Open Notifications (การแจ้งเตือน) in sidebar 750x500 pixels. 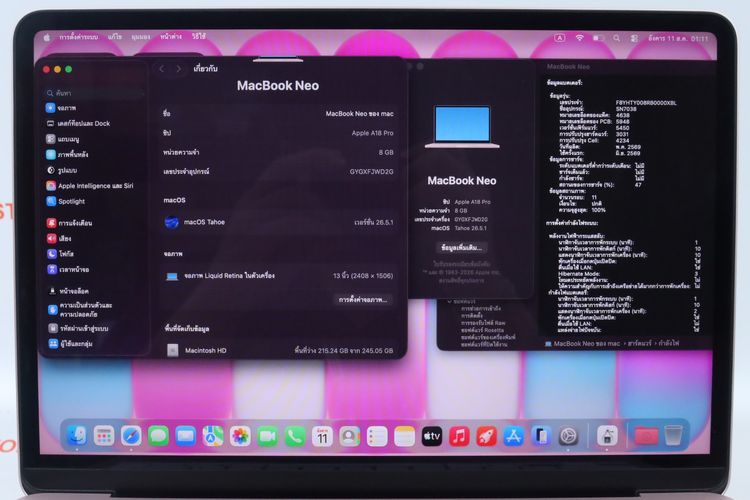coord(69,223)
